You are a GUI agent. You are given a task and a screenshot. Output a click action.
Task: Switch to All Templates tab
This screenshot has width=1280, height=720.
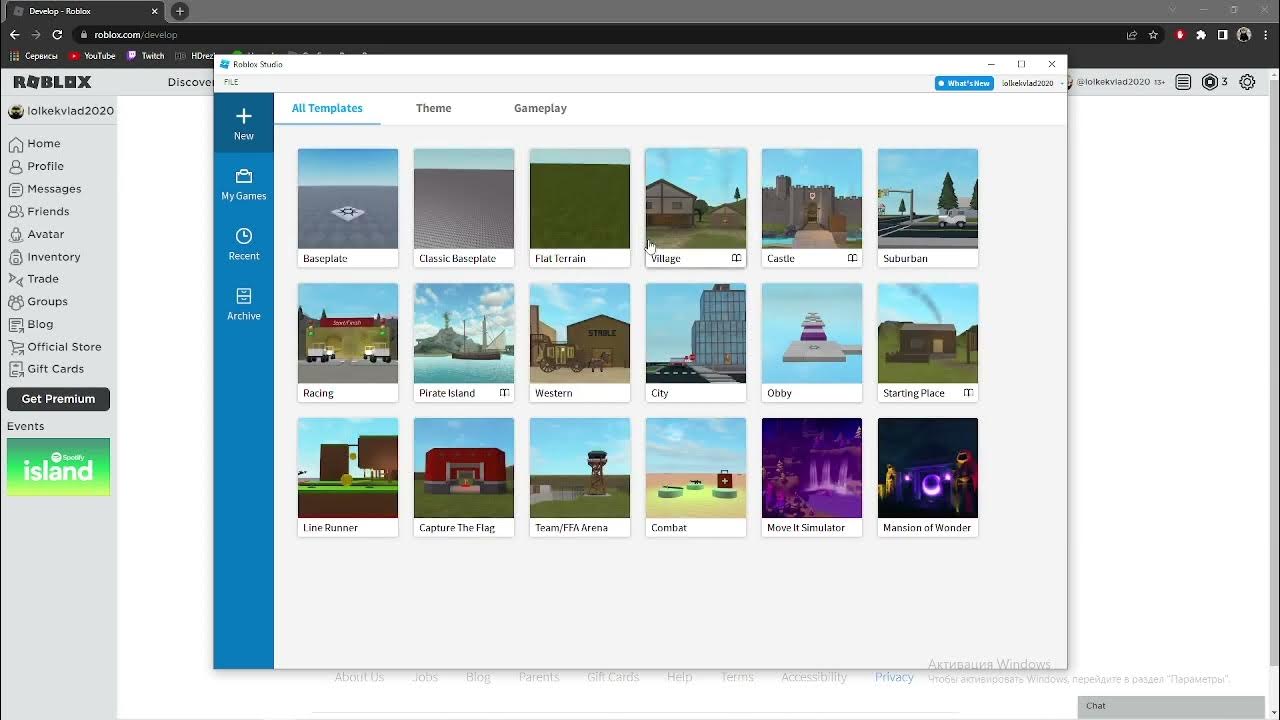(x=327, y=108)
